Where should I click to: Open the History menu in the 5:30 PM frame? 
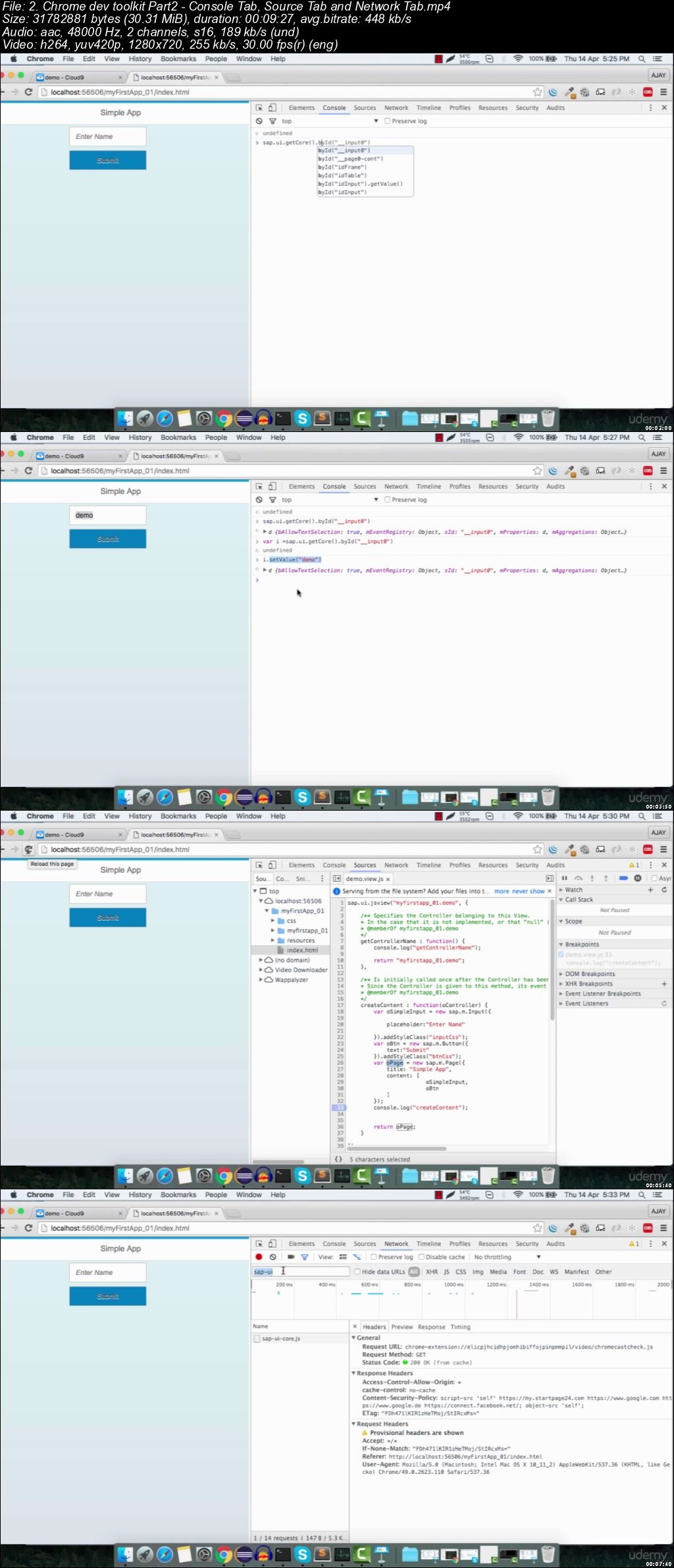140,816
